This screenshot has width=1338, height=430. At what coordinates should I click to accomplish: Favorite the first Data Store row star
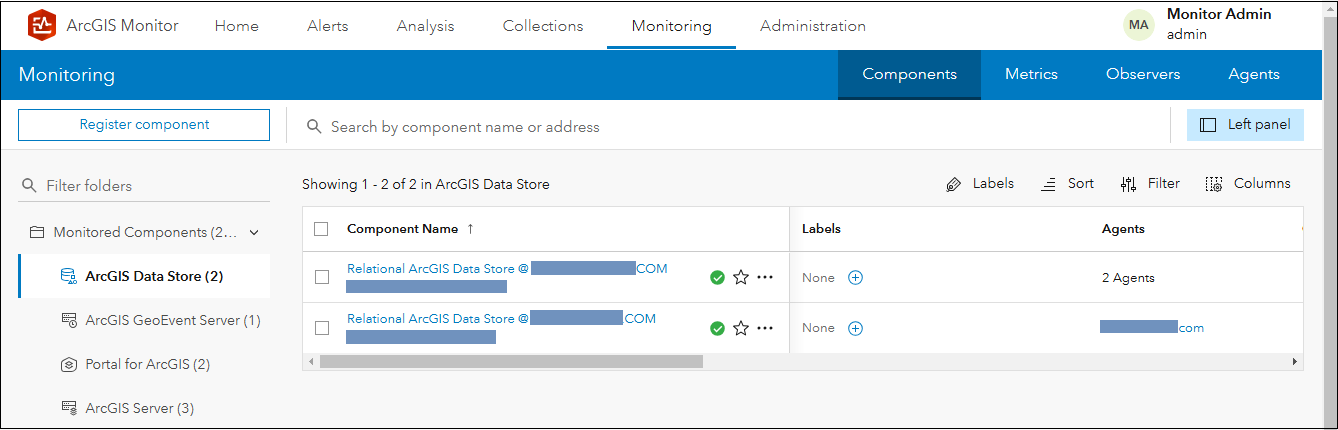741,278
